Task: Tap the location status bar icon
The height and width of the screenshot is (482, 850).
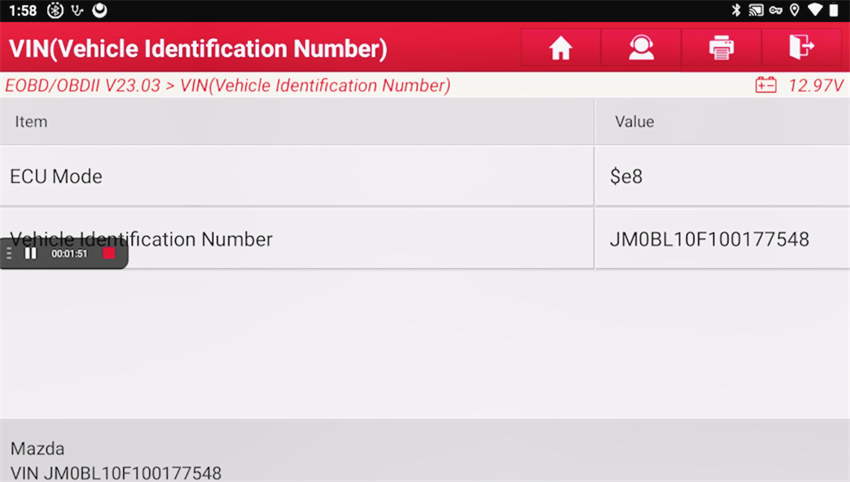Action: click(x=795, y=10)
